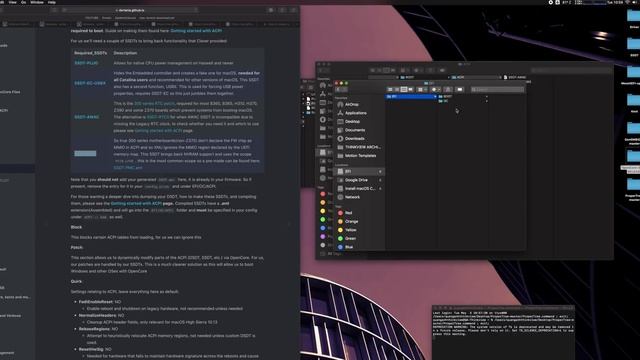The width and height of the screenshot is (640, 360).
Task: Open SSDT-PLUG link in table
Action: [x=86, y=63]
